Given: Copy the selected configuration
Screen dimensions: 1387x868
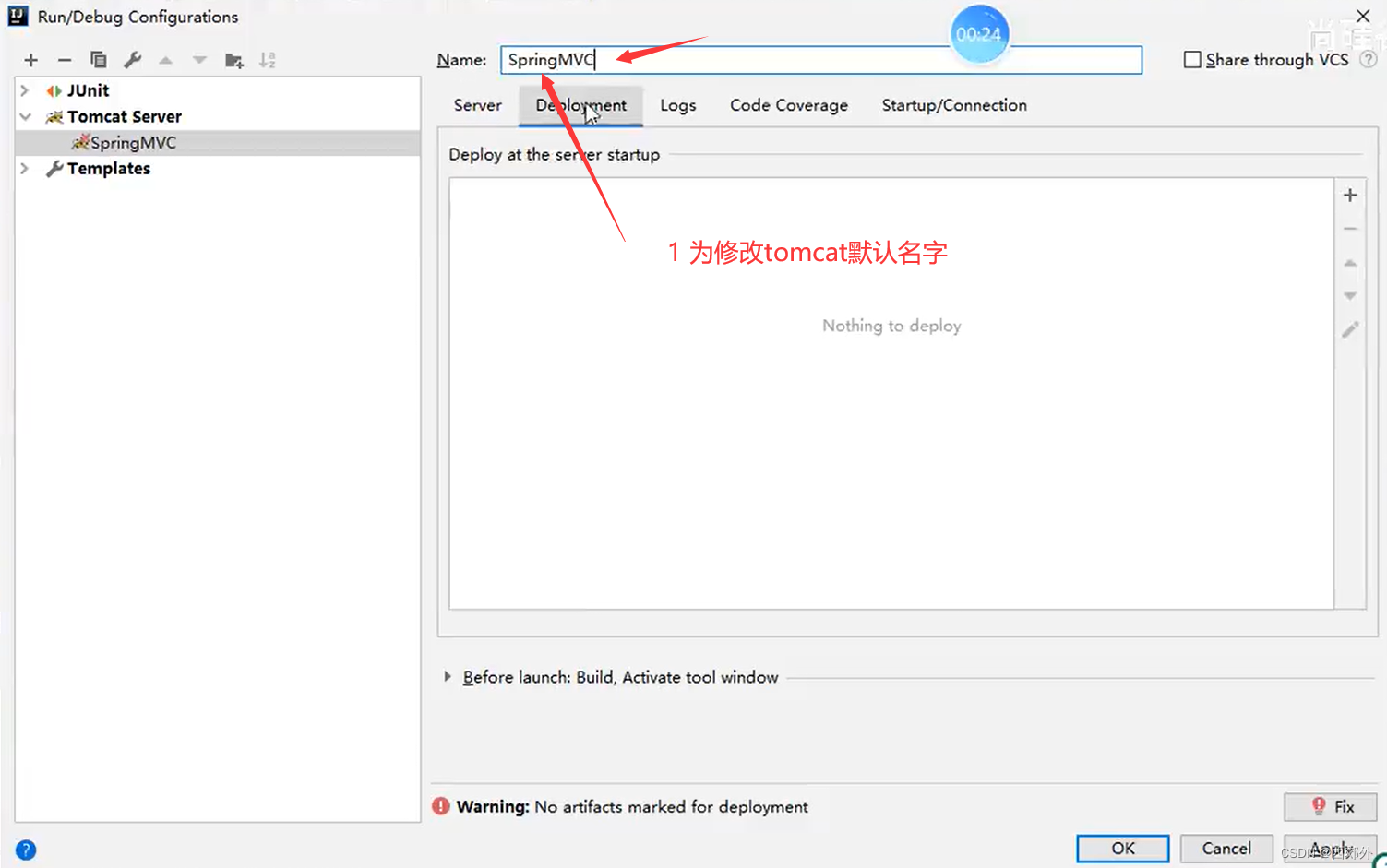Looking at the screenshot, I should [x=98, y=60].
